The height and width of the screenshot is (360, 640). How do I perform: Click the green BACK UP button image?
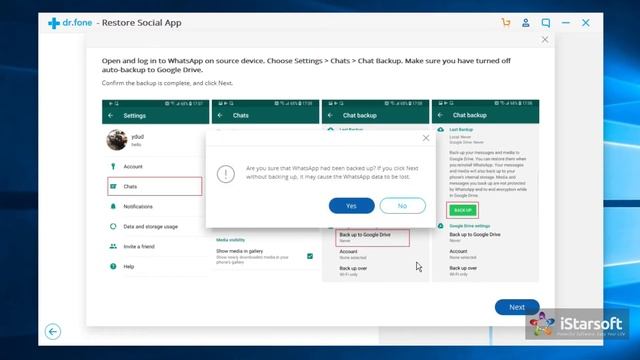coord(462,210)
